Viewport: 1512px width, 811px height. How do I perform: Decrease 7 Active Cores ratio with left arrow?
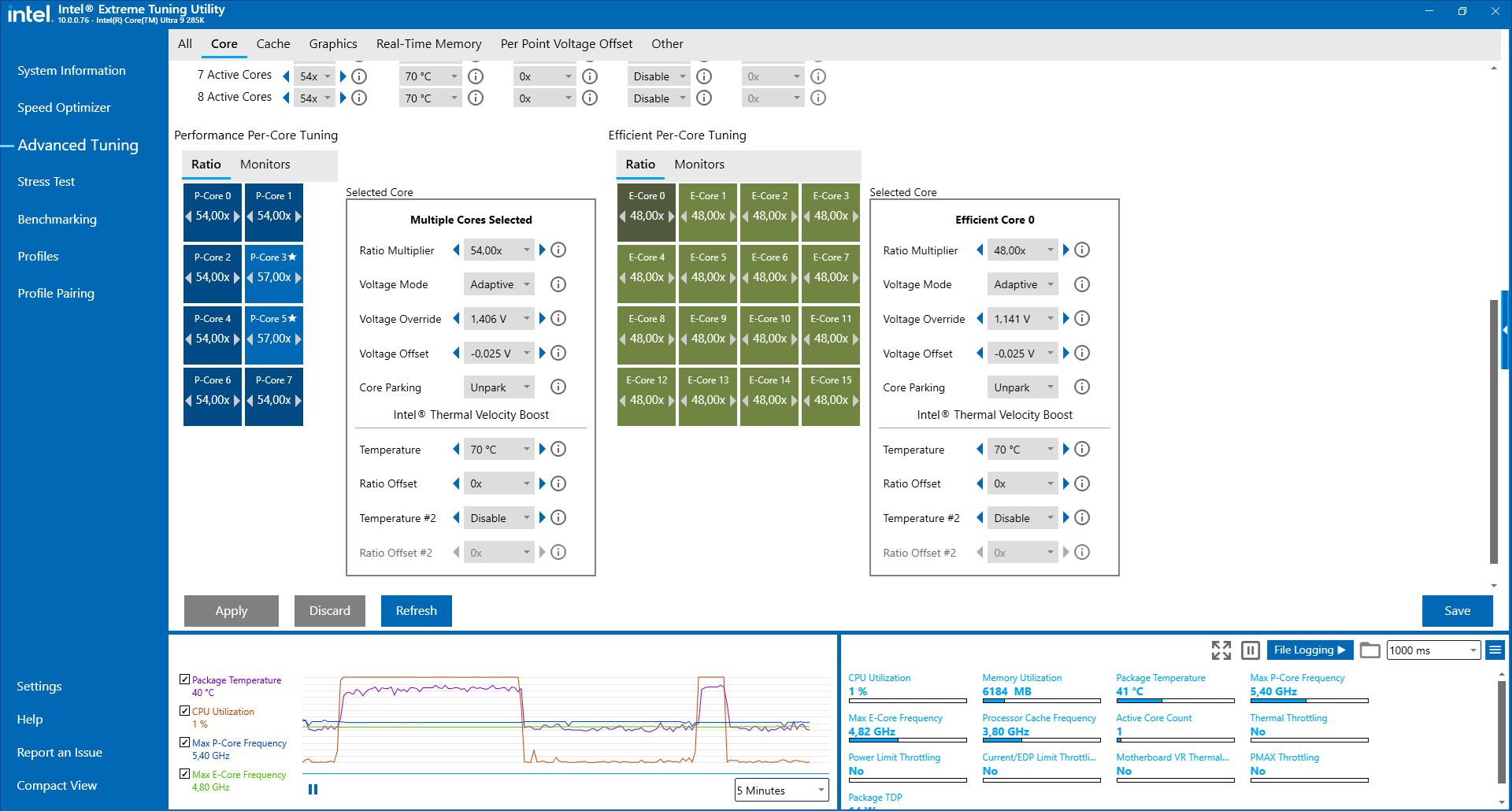(x=286, y=76)
